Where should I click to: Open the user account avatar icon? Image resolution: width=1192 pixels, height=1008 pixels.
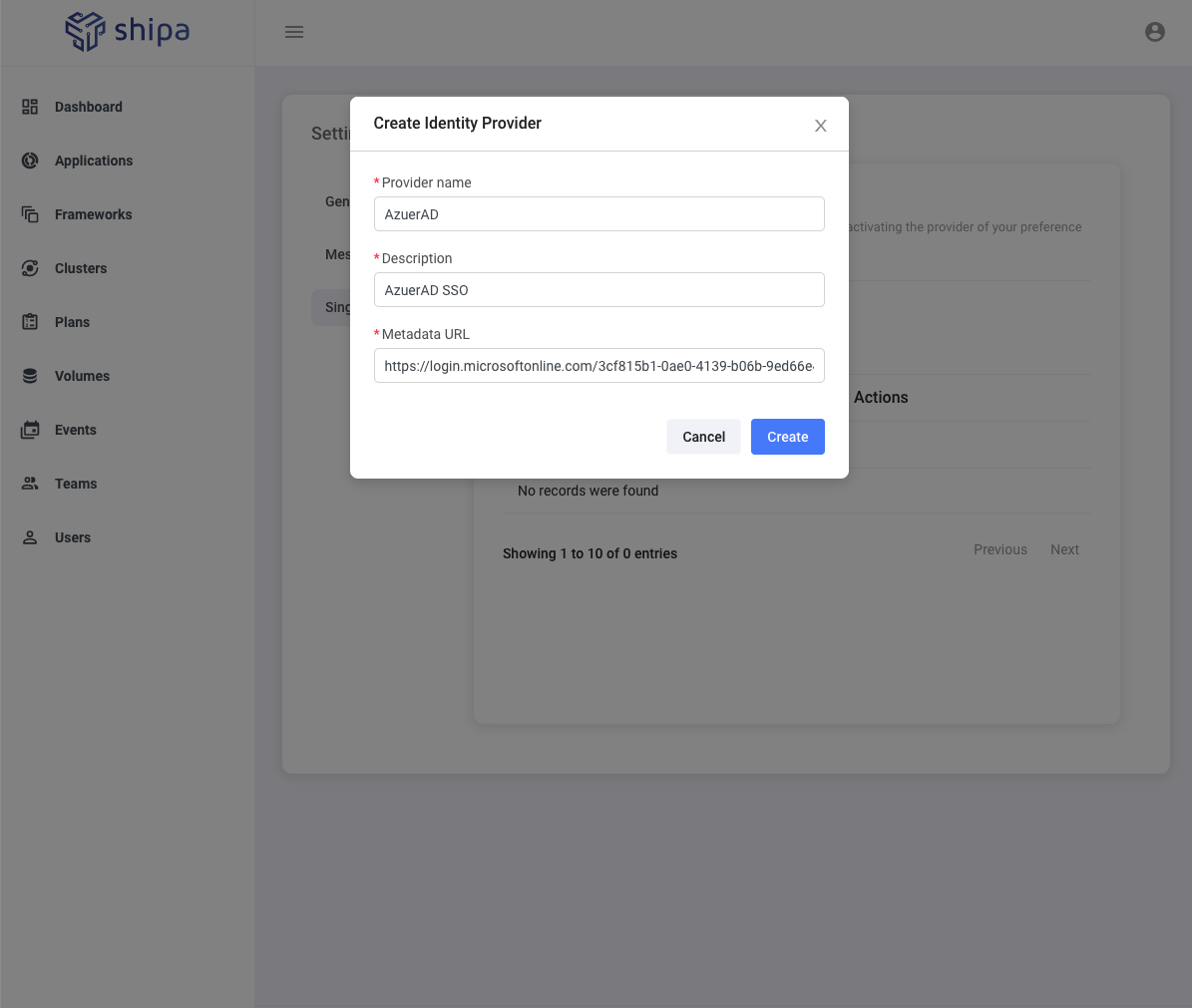pos(1155,32)
